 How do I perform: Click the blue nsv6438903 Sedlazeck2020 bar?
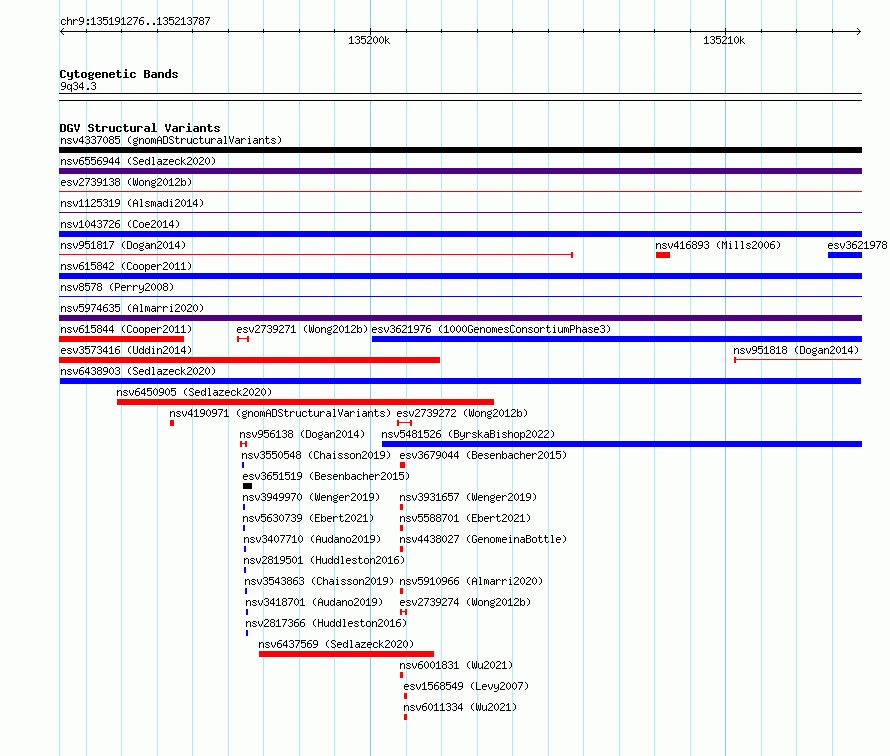pos(460,381)
